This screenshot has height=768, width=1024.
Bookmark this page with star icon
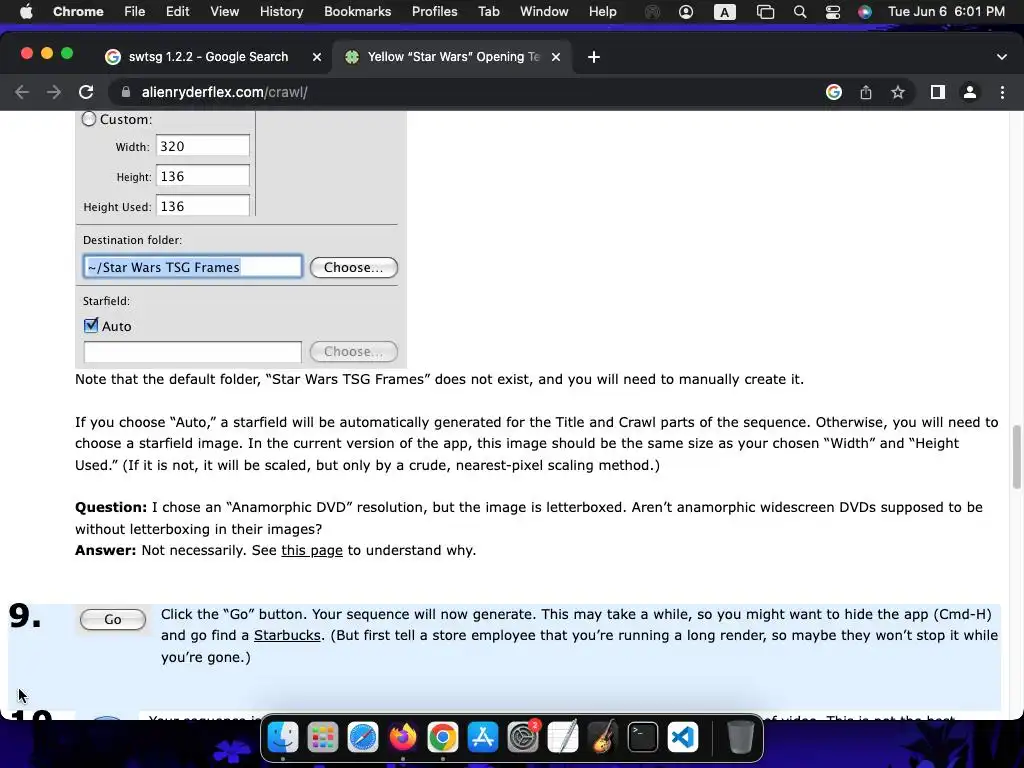898,92
